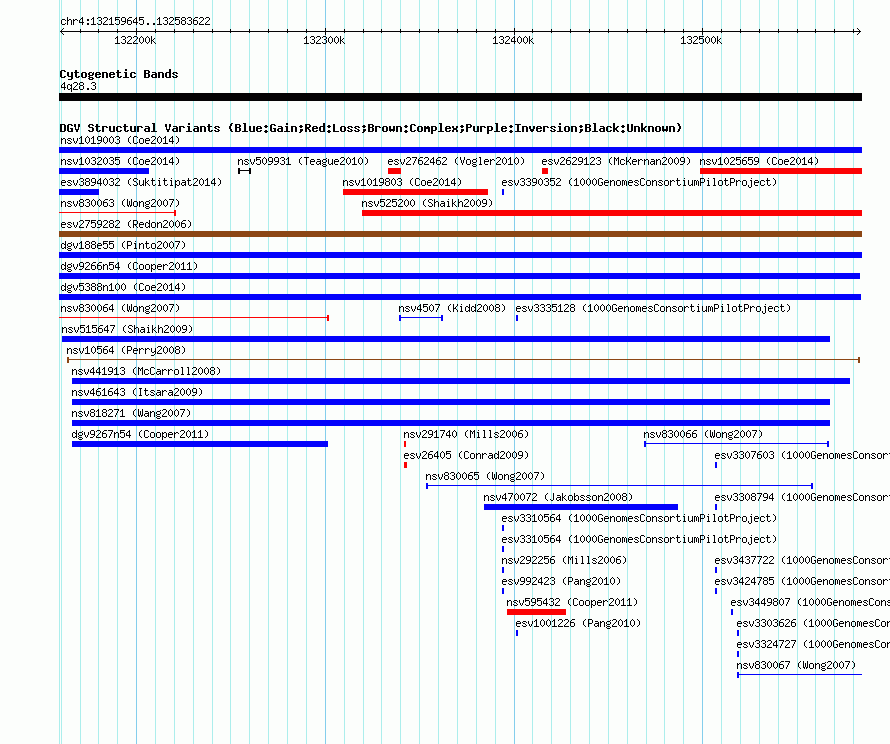The width and height of the screenshot is (890, 744).
Task: Open nsv4507 (Kidd2008) label
Action: pos(452,308)
